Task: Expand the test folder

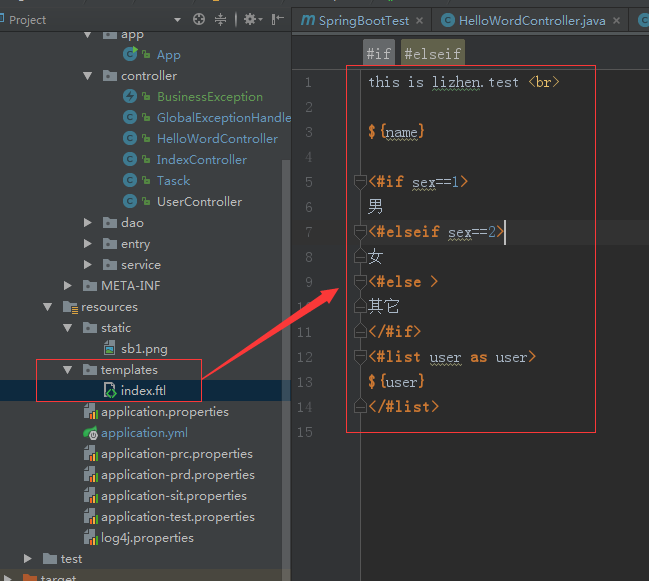Action: 27,559
